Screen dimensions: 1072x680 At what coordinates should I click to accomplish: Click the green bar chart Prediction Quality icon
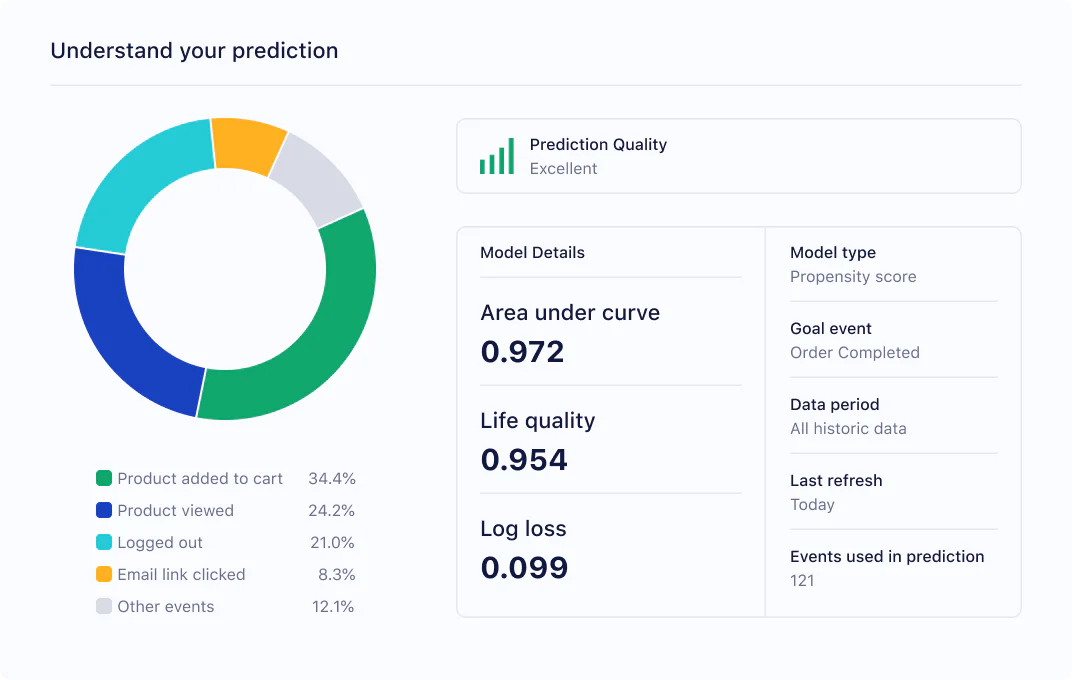point(496,156)
